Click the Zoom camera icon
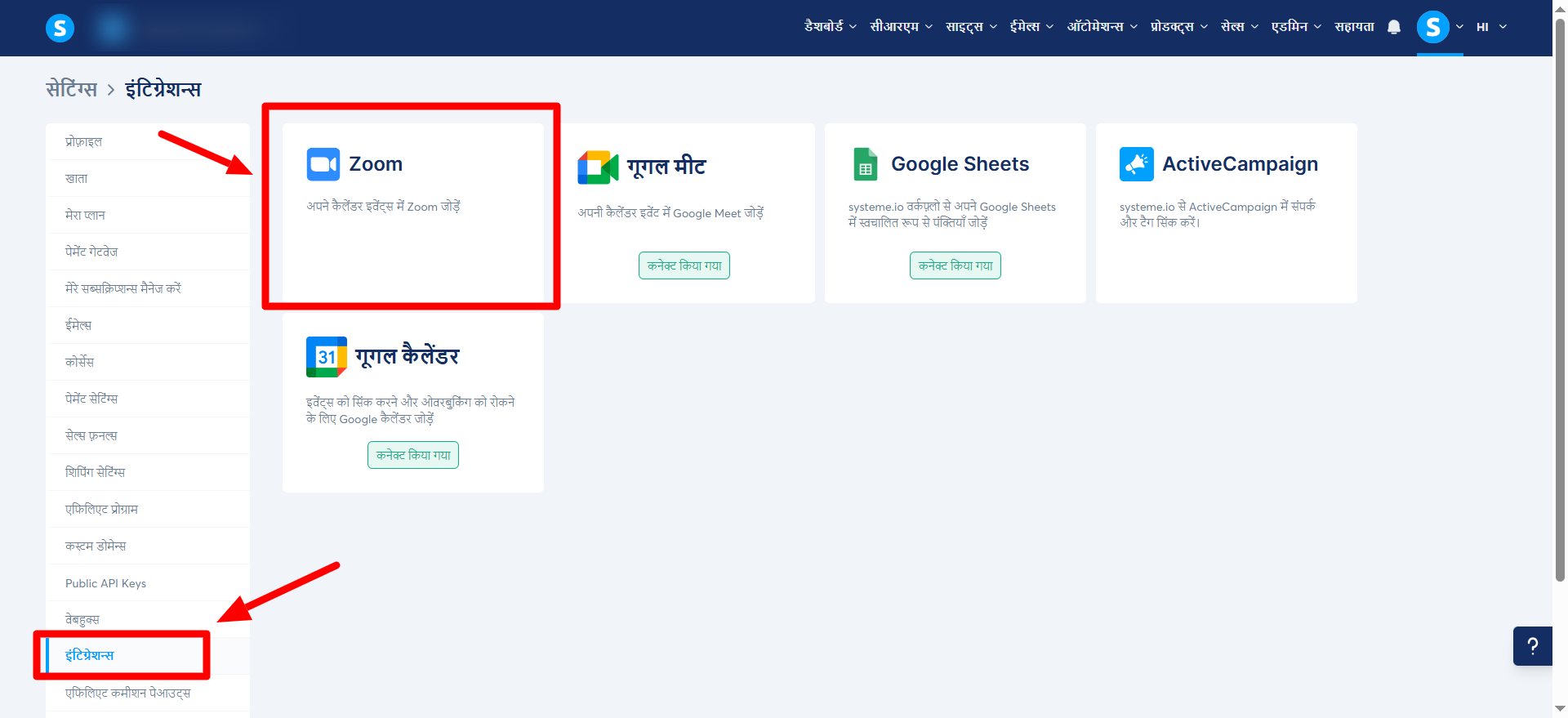 (323, 164)
